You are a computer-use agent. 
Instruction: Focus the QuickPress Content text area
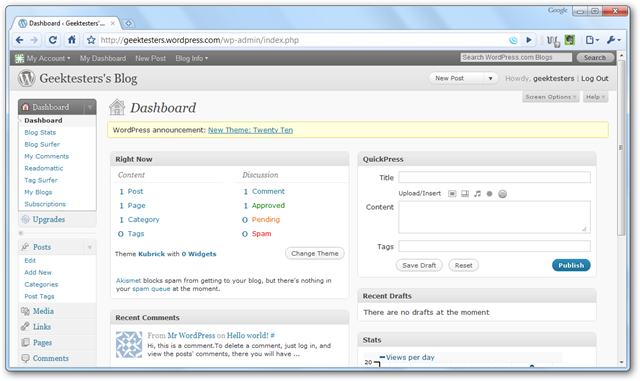[x=494, y=217]
